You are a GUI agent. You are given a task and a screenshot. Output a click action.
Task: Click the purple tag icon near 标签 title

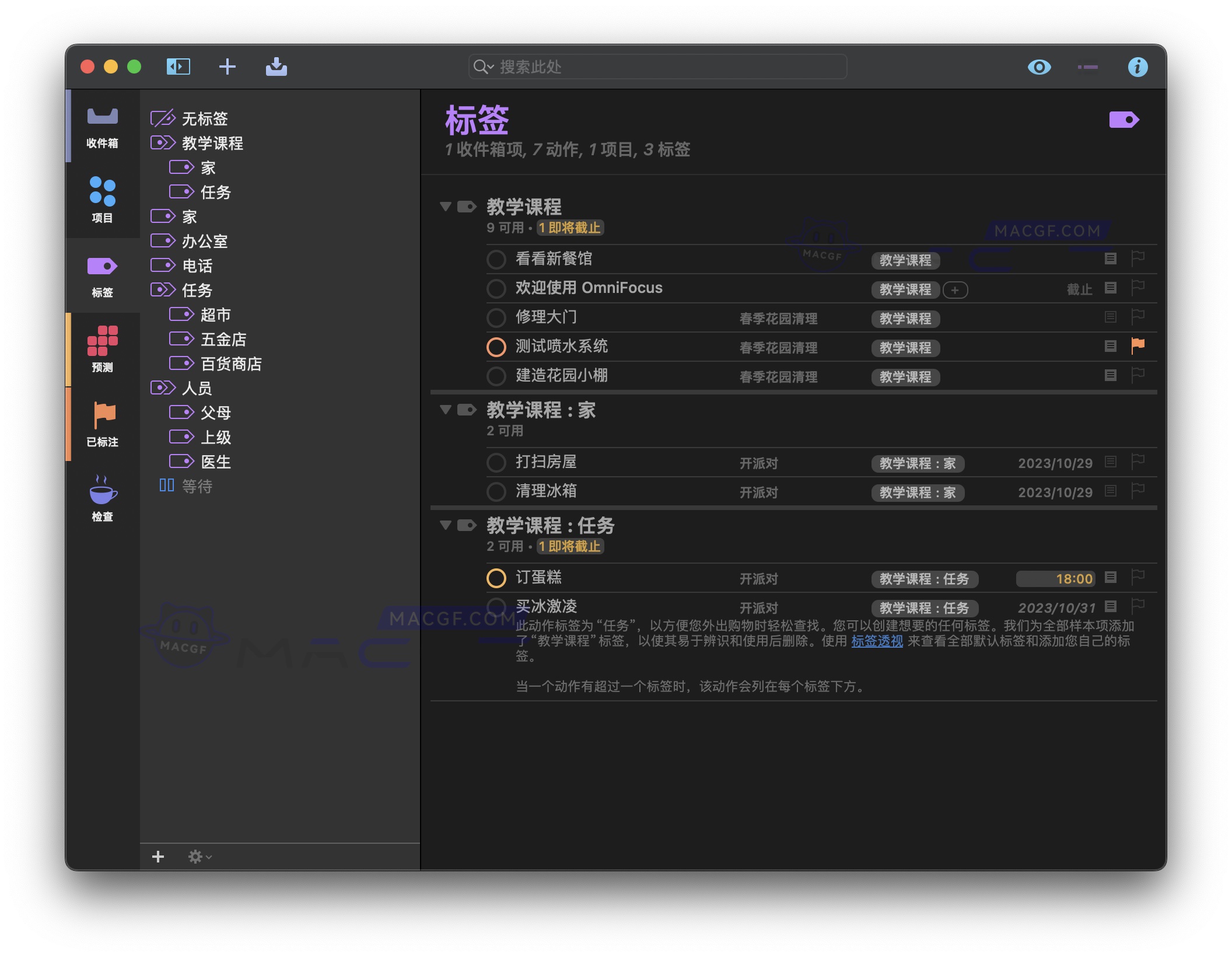coord(1125,118)
